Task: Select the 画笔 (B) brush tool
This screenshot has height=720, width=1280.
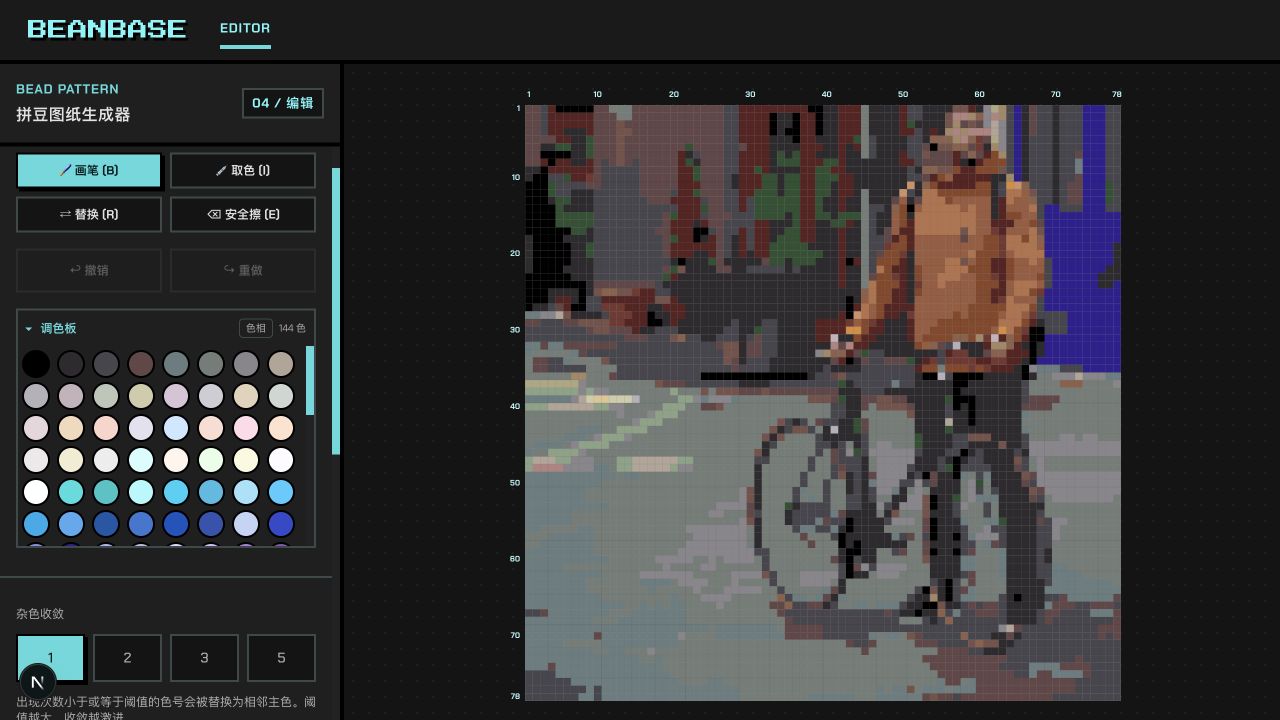Action: click(88, 170)
